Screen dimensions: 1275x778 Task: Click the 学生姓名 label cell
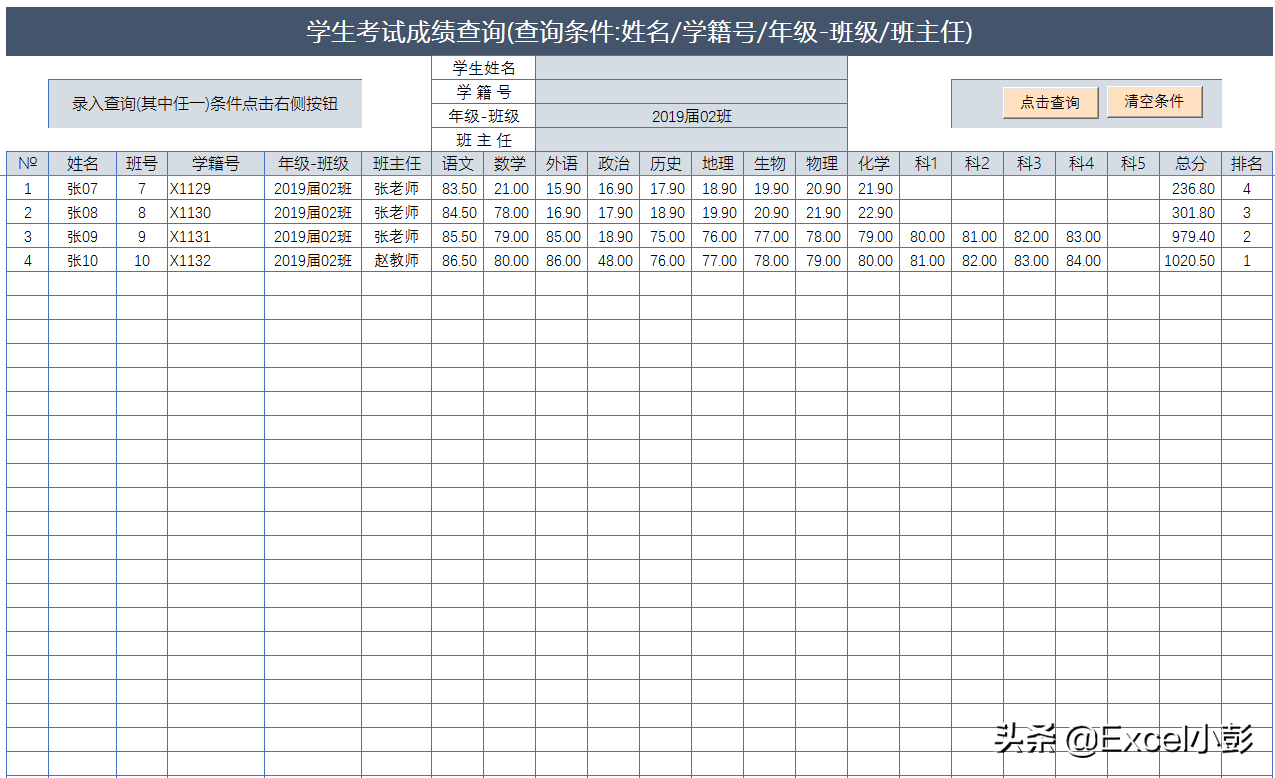coord(484,68)
